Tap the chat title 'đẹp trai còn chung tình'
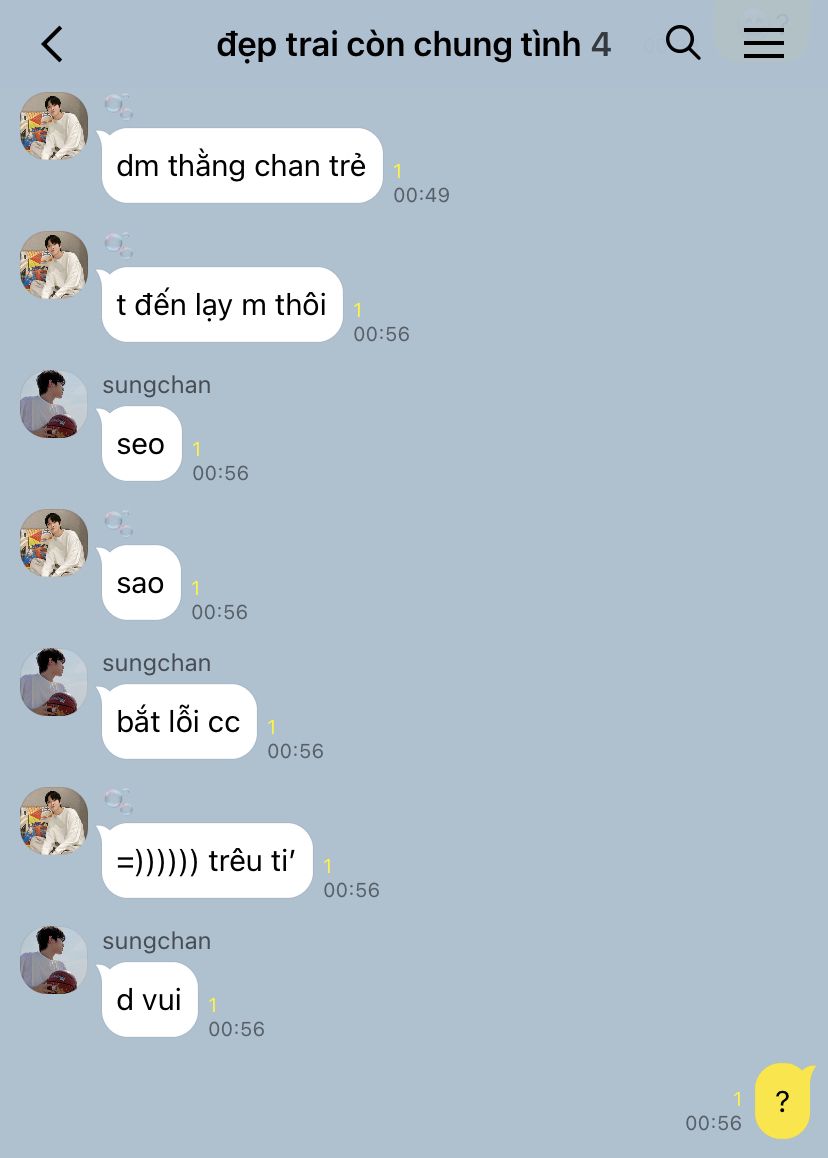The height and width of the screenshot is (1158, 828). pyautogui.click(x=399, y=44)
